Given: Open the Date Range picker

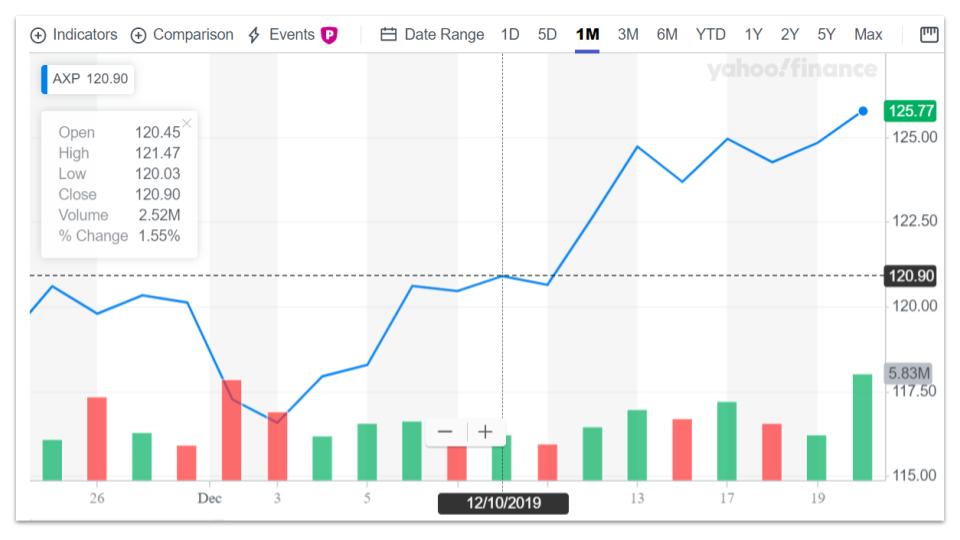Looking at the screenshot, I should [x=432, y=35].
